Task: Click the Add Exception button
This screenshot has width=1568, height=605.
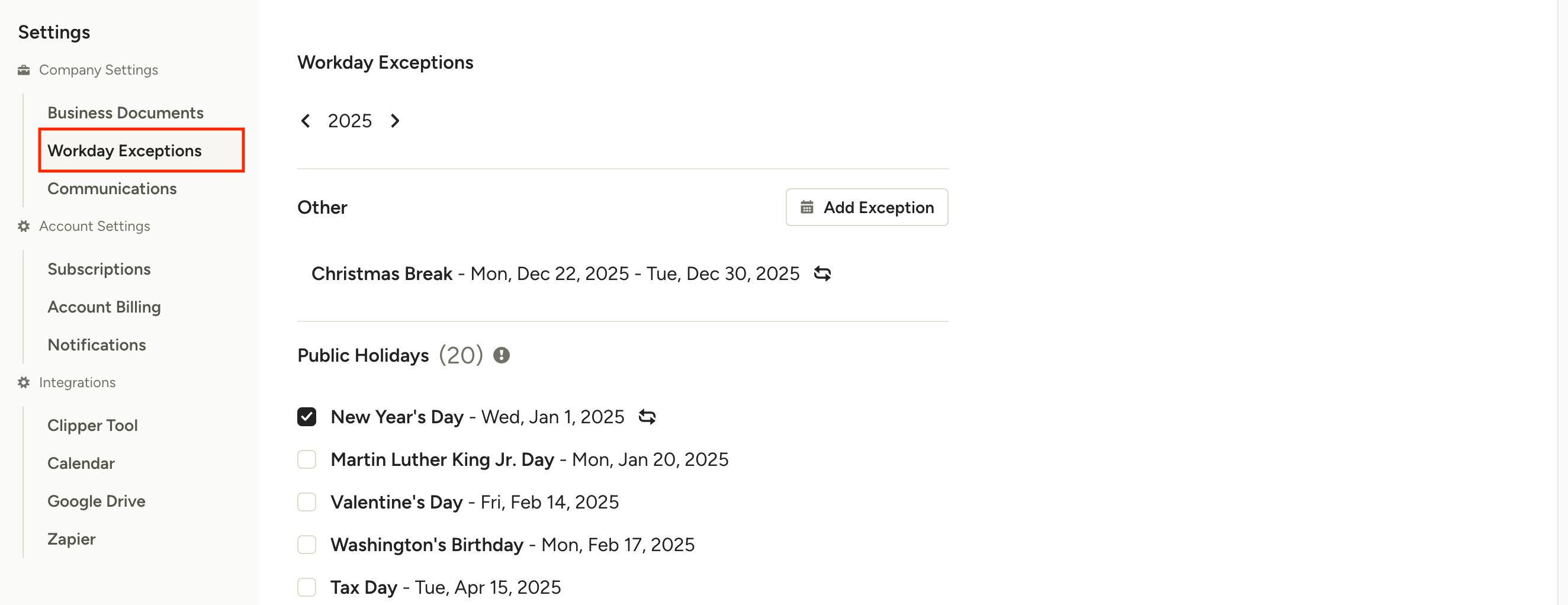Action: (x=867, y=208)
